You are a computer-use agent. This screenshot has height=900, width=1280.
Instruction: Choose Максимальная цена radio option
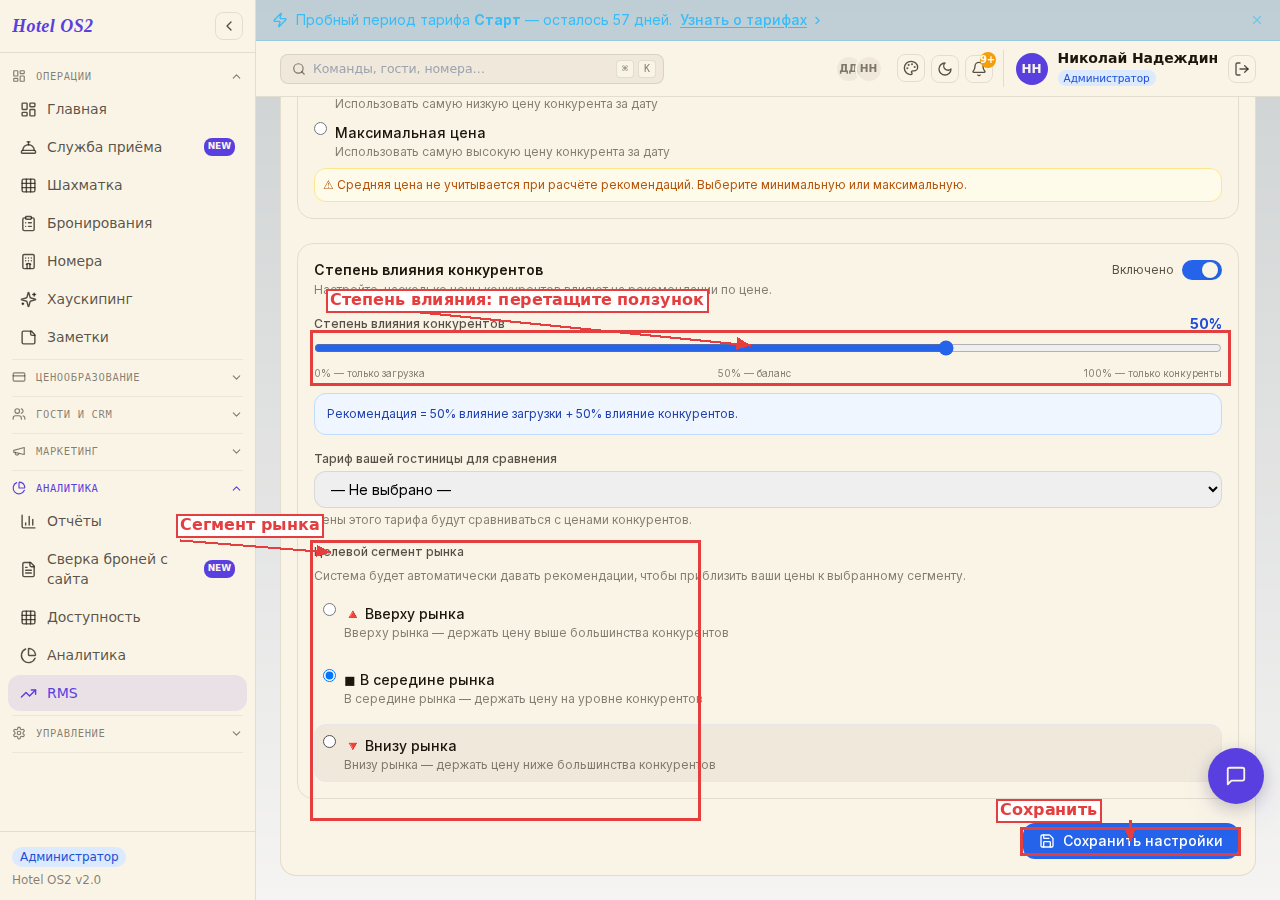pyautogui.click(x=320, y=128)
